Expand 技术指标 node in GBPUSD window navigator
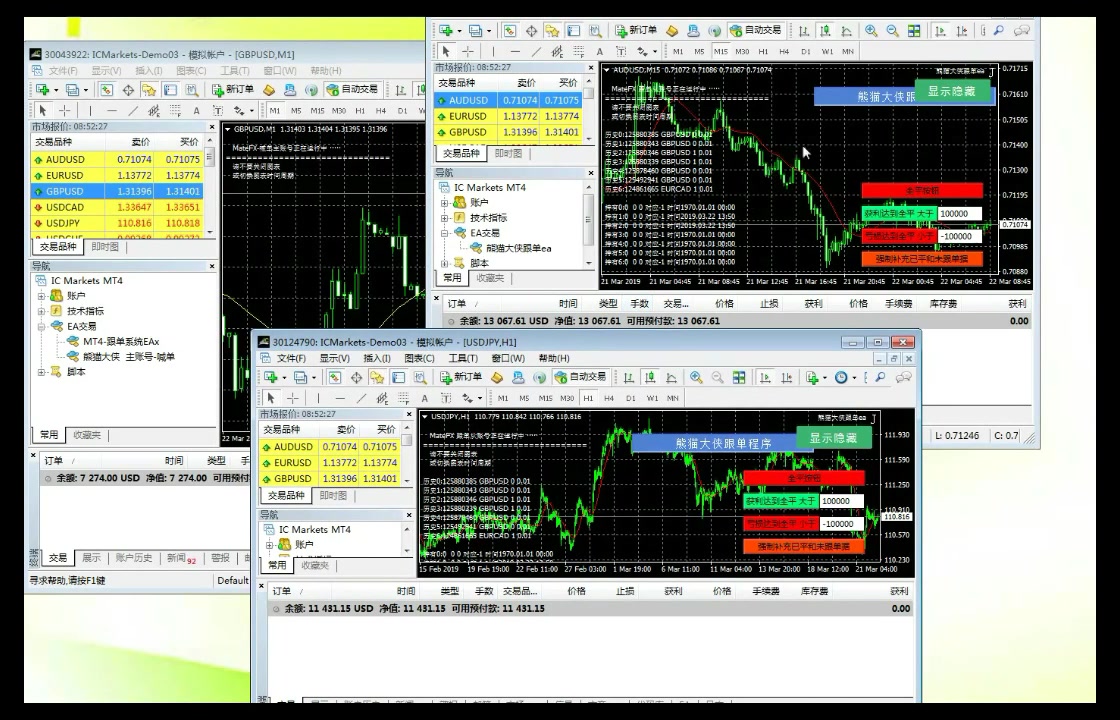The height and width of the screenshot is (720, 1120). coord(41,311)
